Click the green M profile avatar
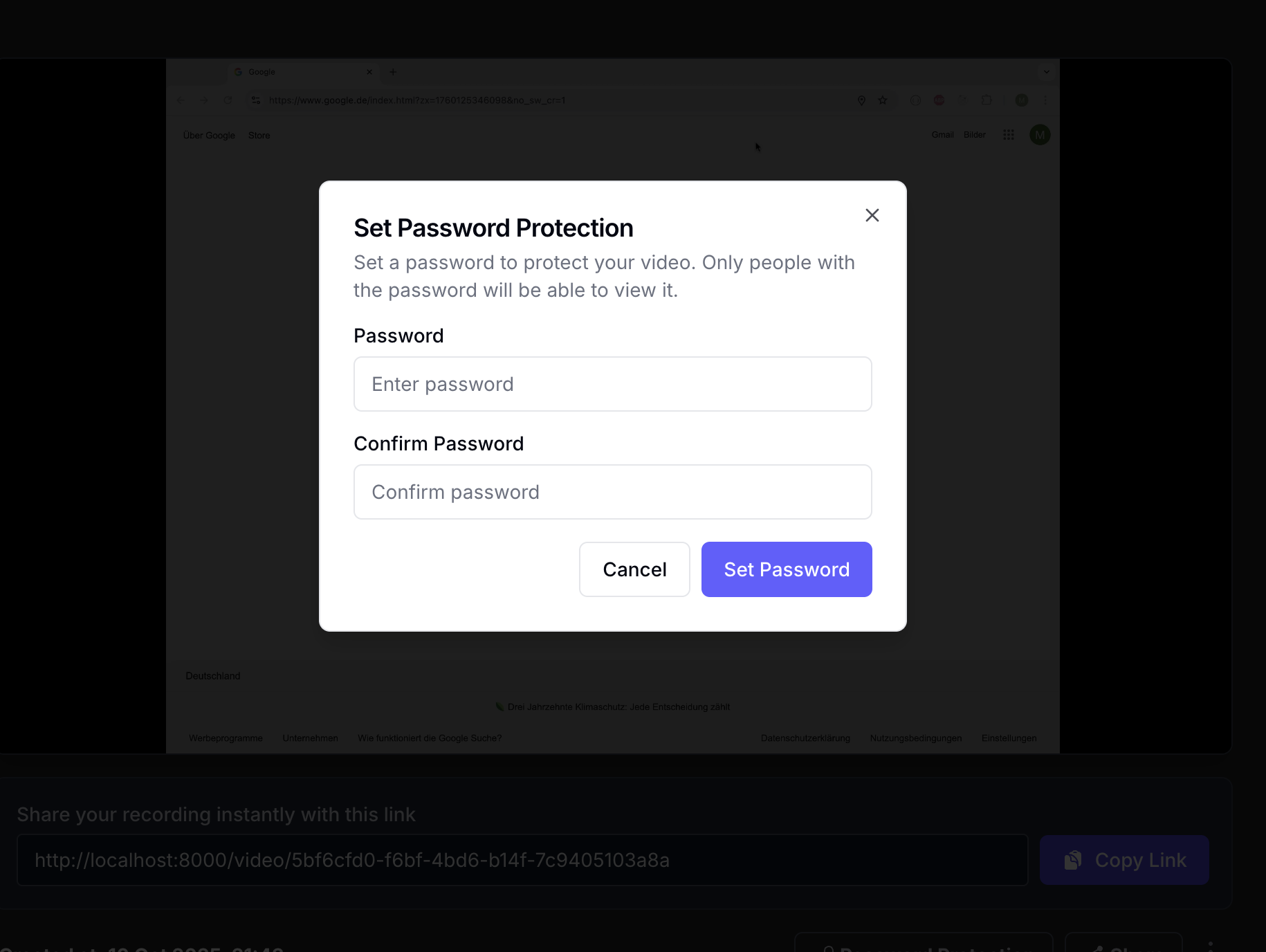Image resolution: width=1266 pixels, height=952 pixels. tap(1040, 135)
